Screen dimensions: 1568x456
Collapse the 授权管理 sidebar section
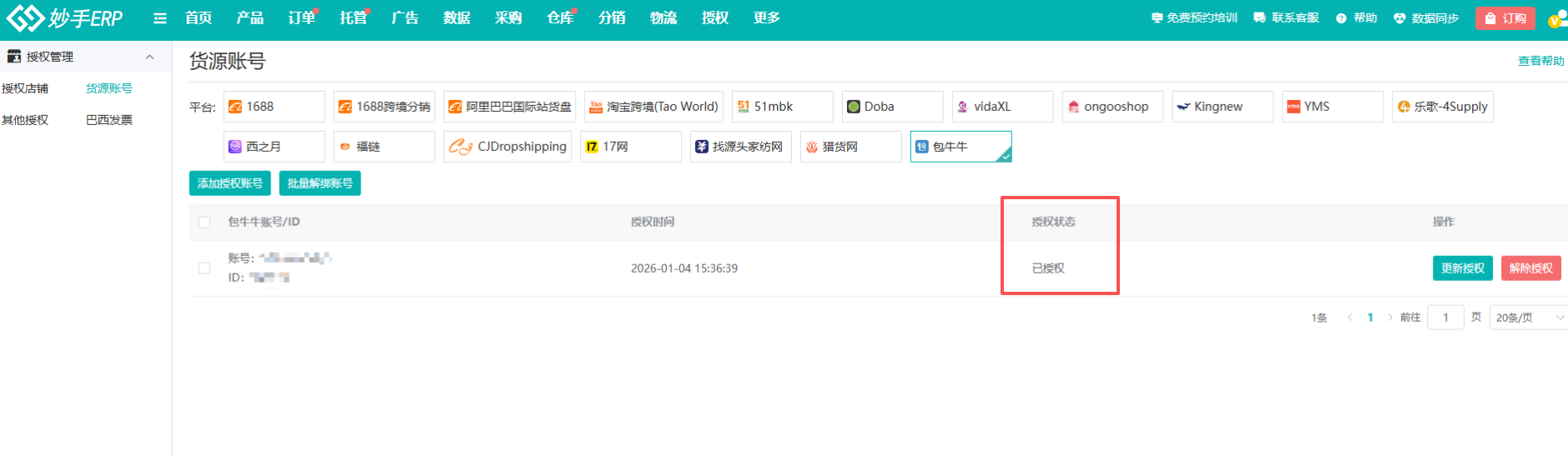tap(150, 57)
